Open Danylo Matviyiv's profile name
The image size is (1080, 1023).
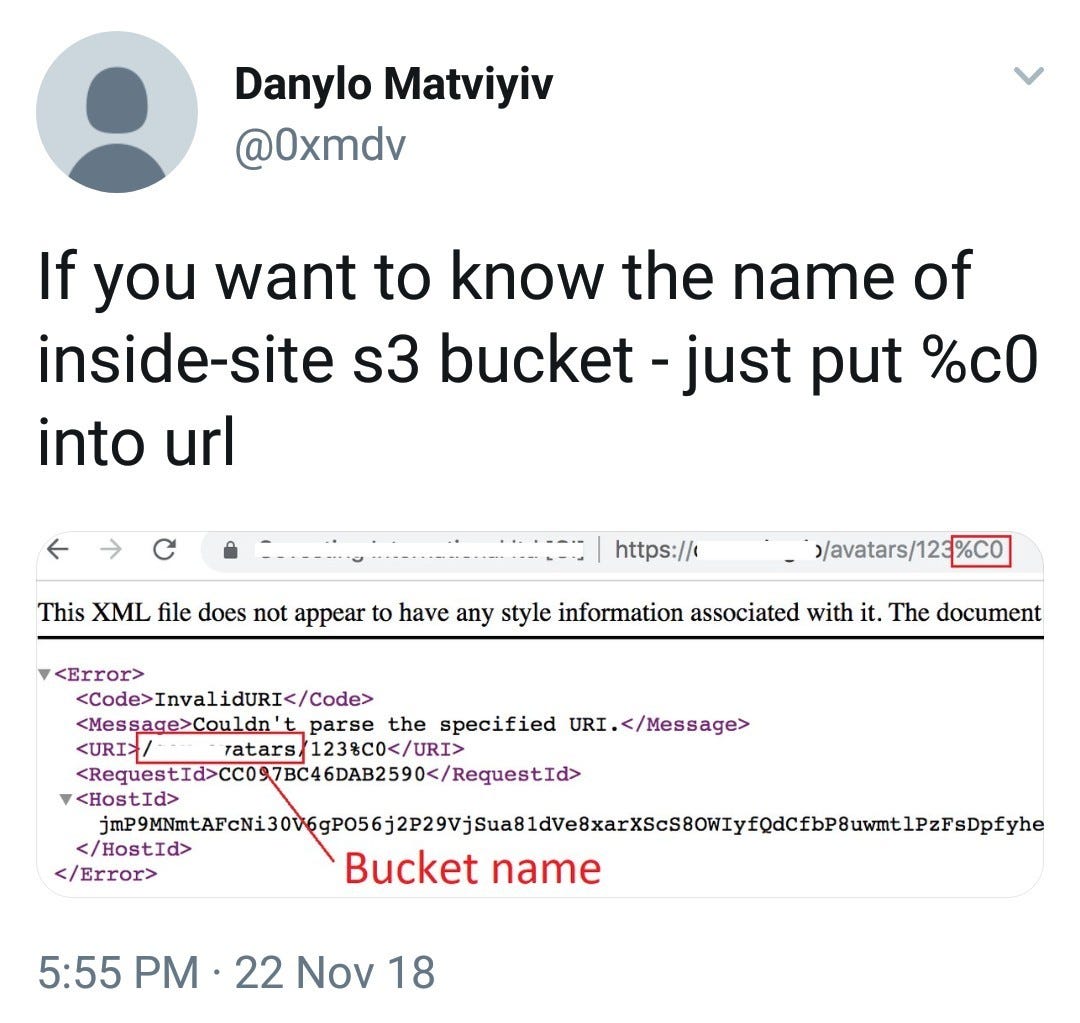click(393, 85)
